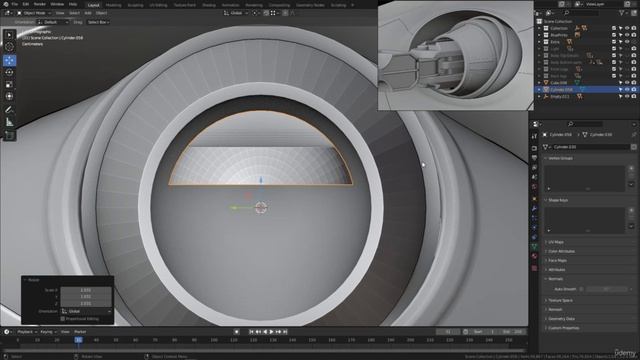Open the Object properties tab
This screenshot has height=360, width=640.
534,198
